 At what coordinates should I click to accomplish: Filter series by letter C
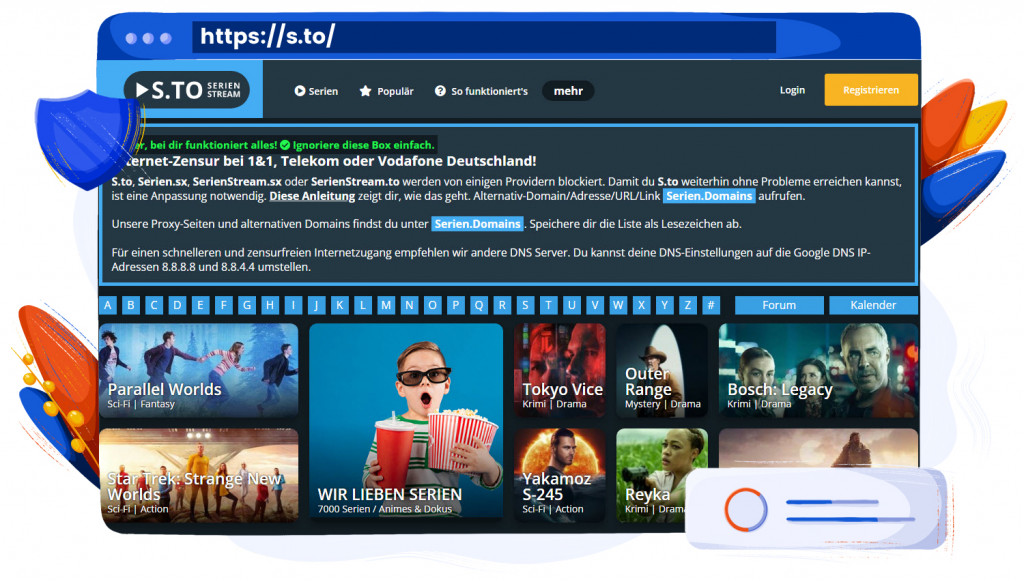[154, 305]
